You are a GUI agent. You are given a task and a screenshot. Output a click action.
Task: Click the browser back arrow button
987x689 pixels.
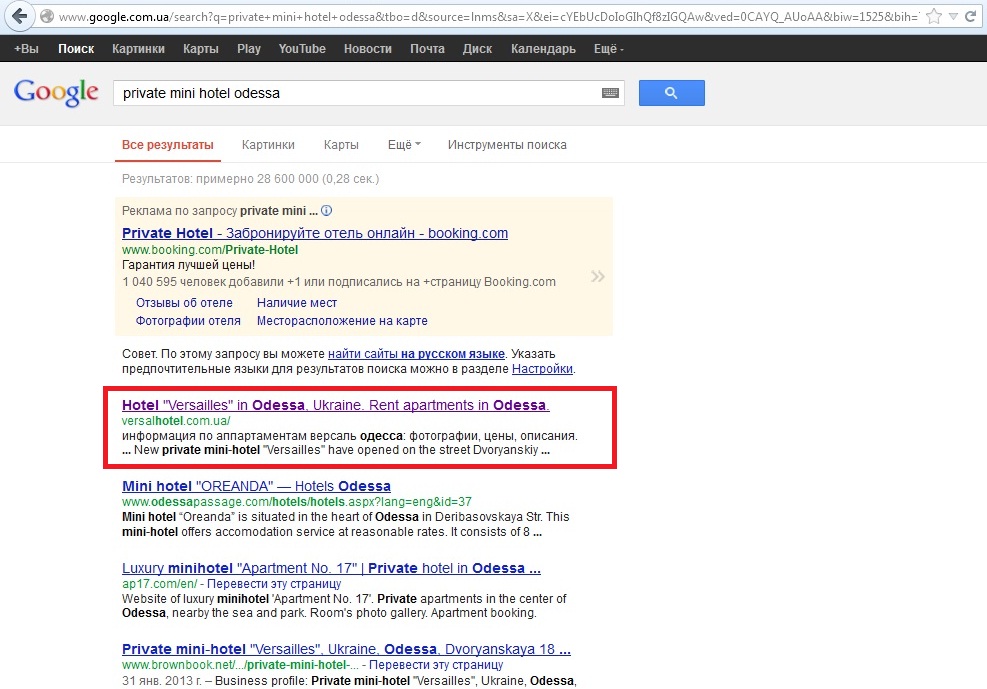(19, 17)
